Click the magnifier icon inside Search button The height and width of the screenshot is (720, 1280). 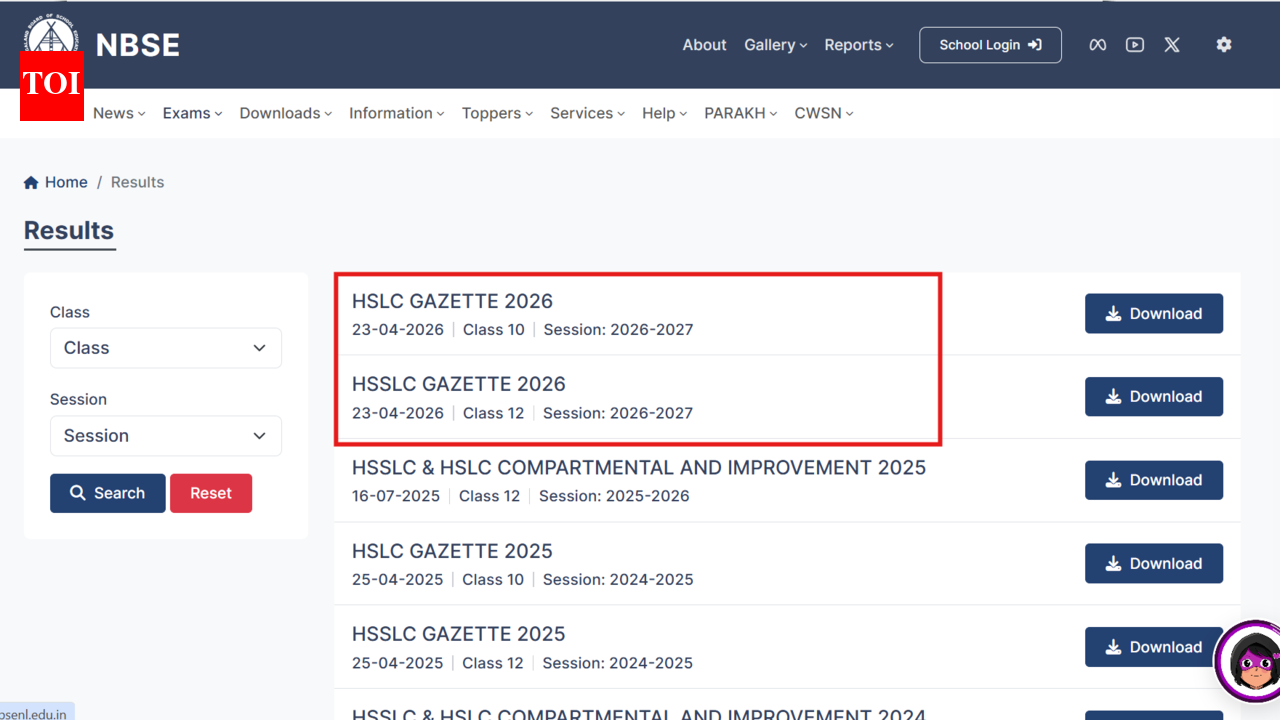(77, 493)
